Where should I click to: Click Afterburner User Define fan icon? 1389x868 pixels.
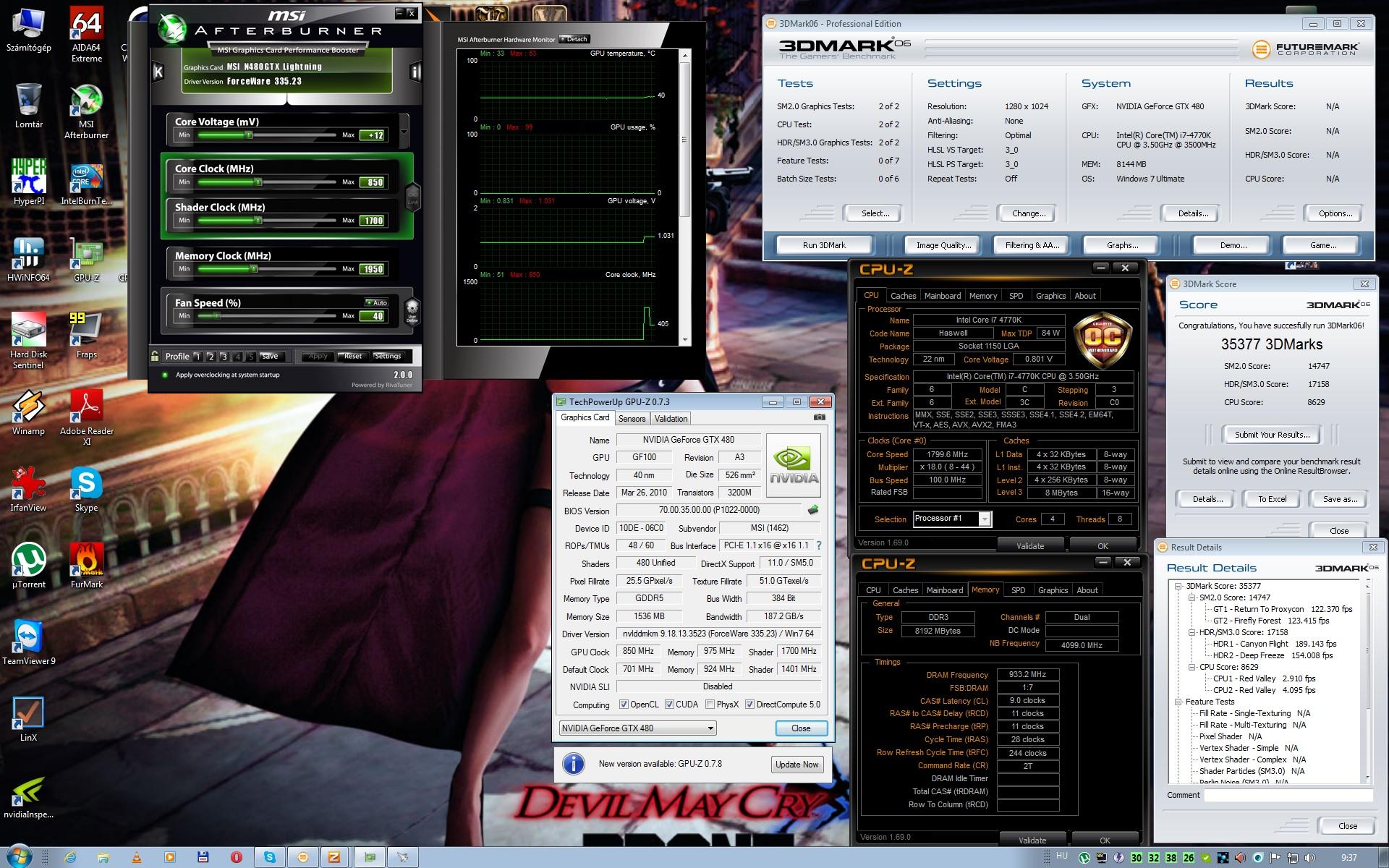(412, 311)
